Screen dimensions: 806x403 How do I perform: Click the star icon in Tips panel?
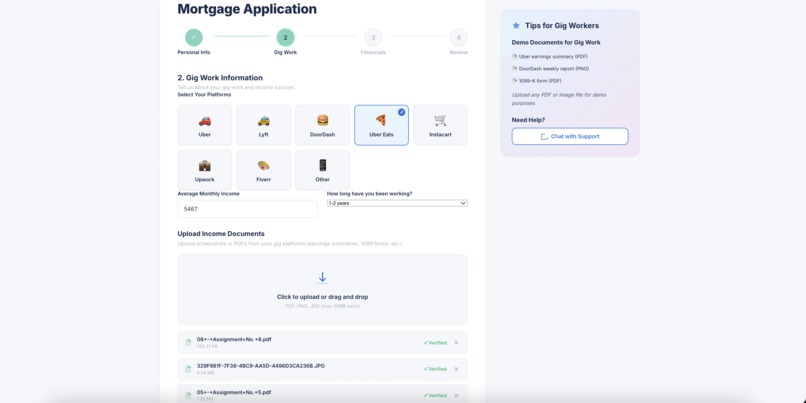(x=516, y=25)
